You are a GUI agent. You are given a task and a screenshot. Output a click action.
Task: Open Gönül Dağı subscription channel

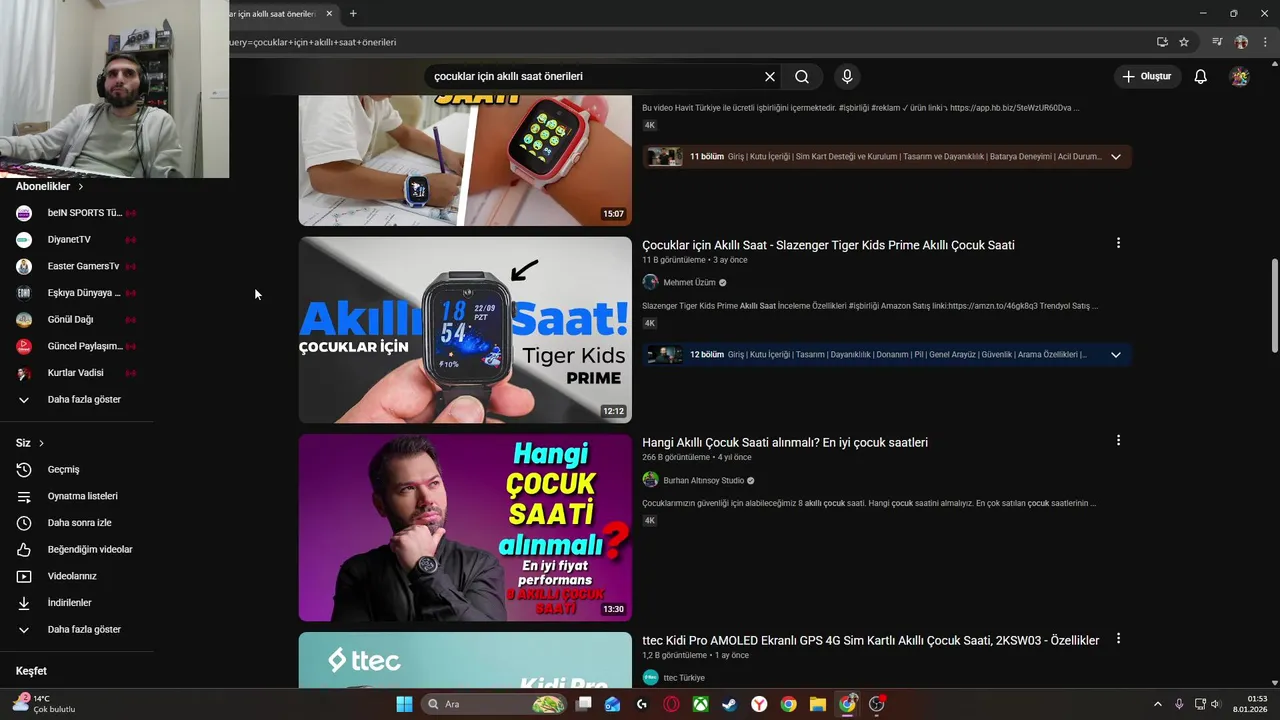(77, 319)
